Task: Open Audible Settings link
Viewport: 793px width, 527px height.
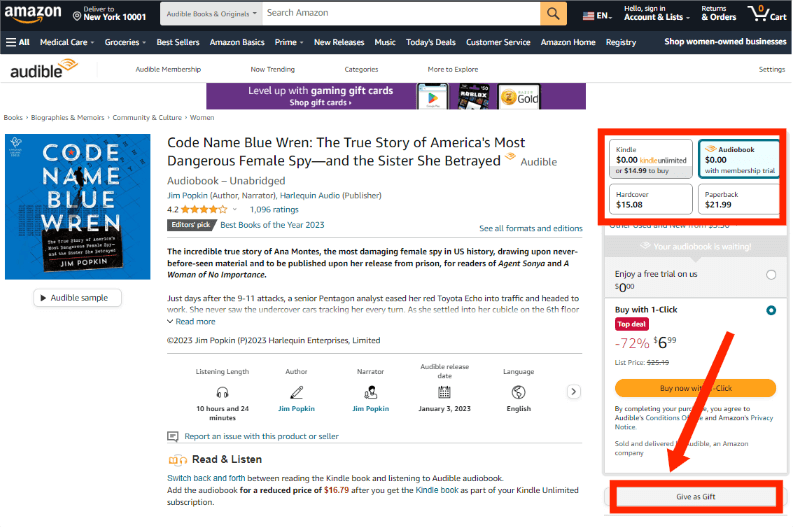Action: point(771,69)
